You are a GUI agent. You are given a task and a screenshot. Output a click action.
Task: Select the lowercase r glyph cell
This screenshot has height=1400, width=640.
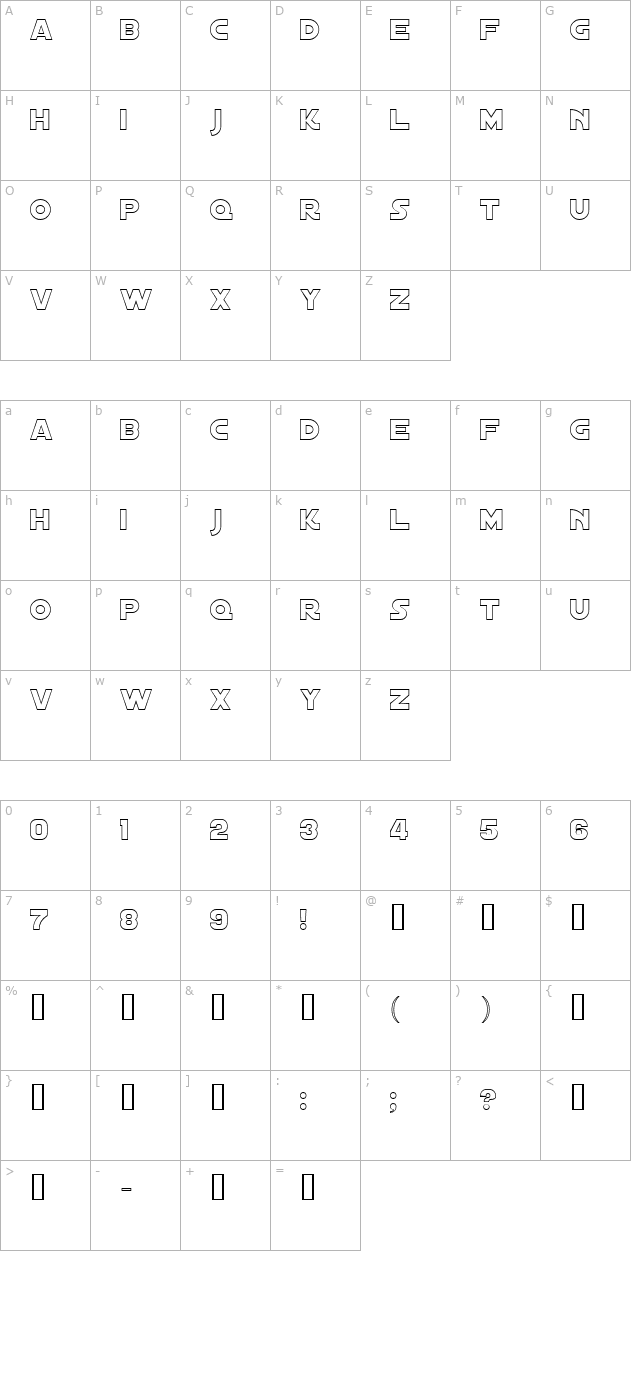point(315,625)
